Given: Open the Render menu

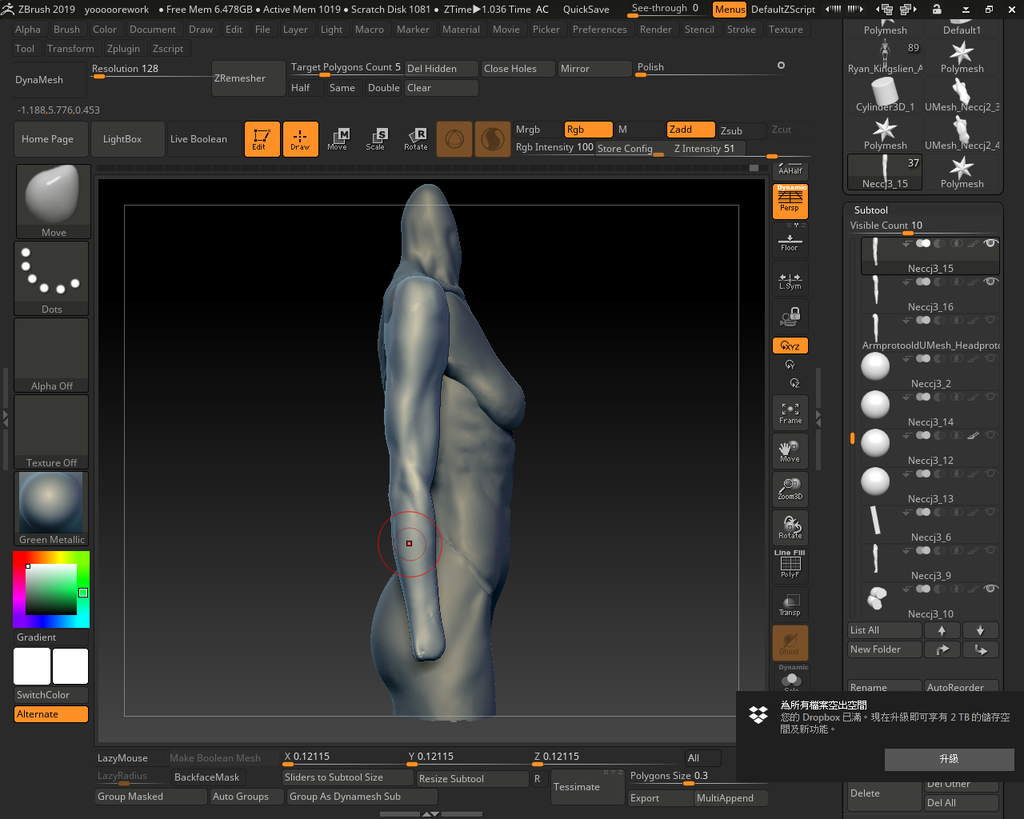Looking at the screenshot, I should (x=656, y=29).
